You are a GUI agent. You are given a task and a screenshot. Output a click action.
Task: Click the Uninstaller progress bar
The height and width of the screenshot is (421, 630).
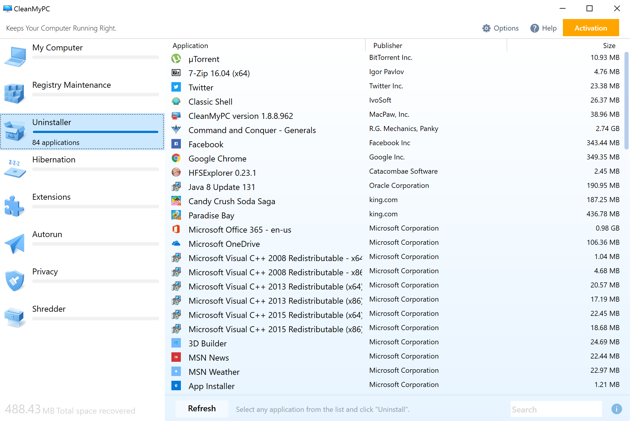tap(95, 132)
